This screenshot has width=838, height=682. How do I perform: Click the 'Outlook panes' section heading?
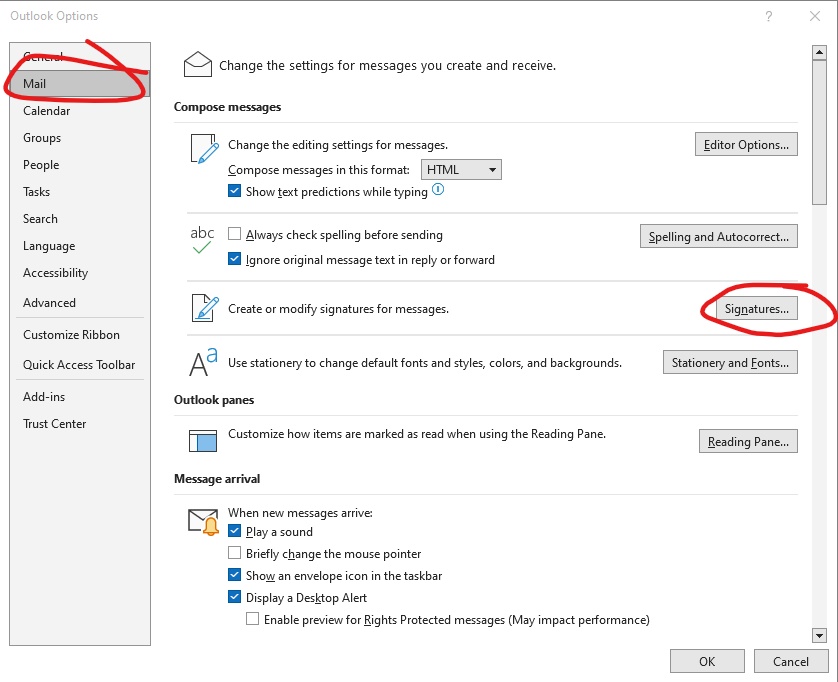coord(214,400)
